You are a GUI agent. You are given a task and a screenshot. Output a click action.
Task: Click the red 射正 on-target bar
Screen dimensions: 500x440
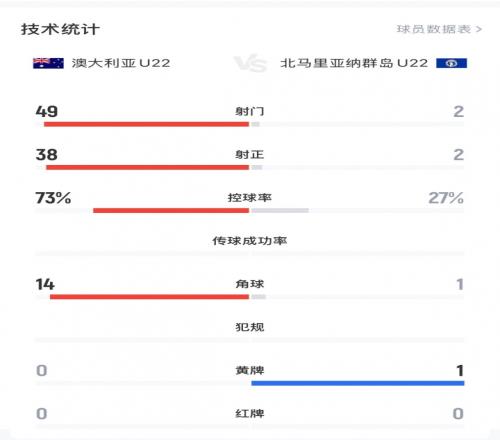[148, 167]
